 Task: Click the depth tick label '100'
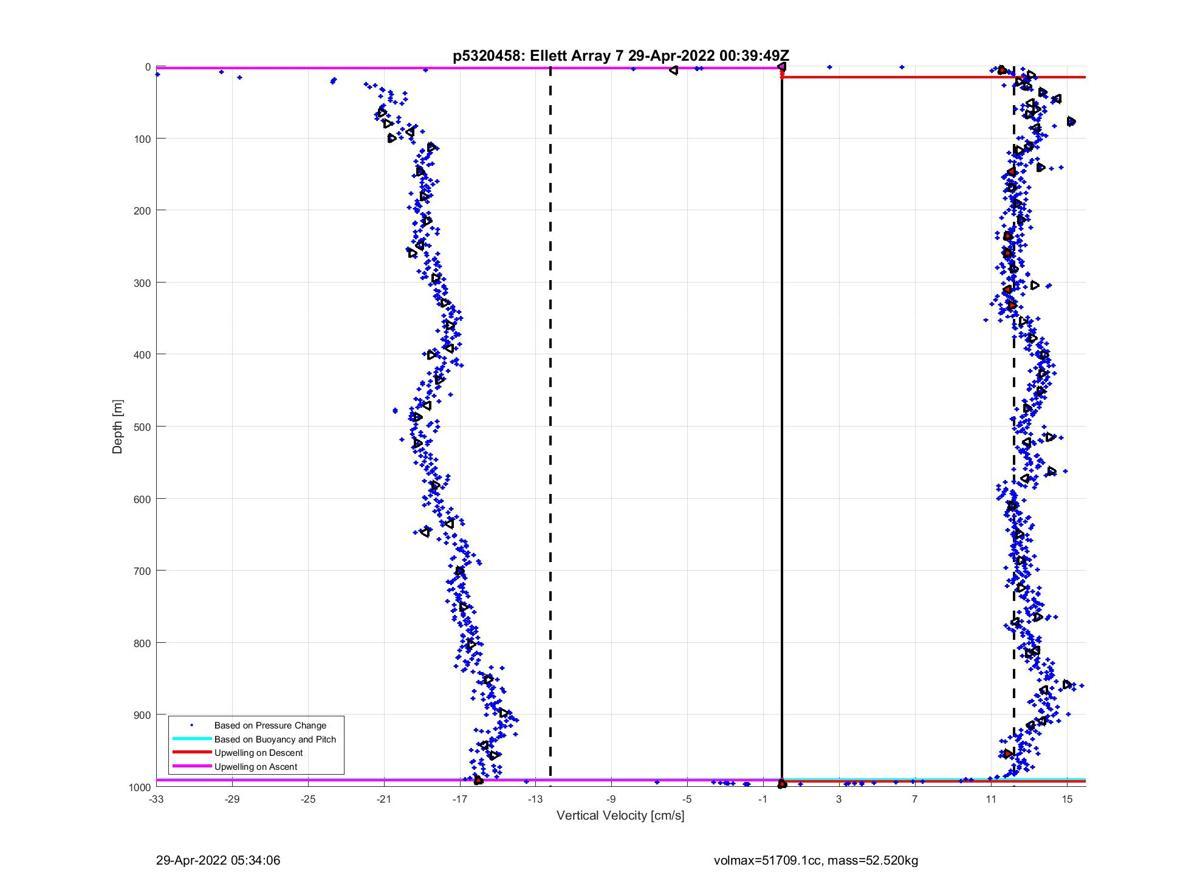pos(141,139)
